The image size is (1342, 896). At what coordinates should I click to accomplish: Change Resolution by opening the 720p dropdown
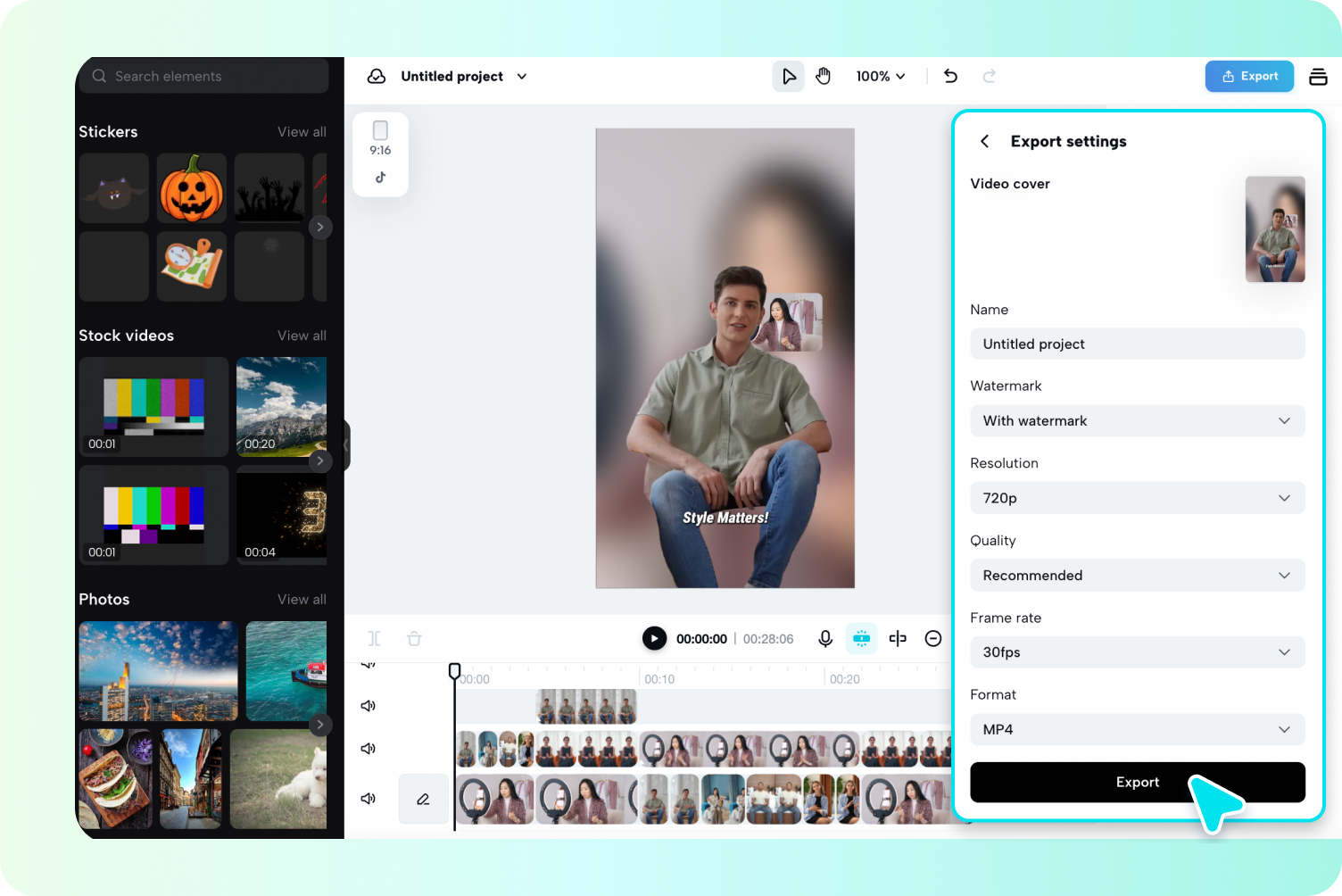tap(1137, 498)
